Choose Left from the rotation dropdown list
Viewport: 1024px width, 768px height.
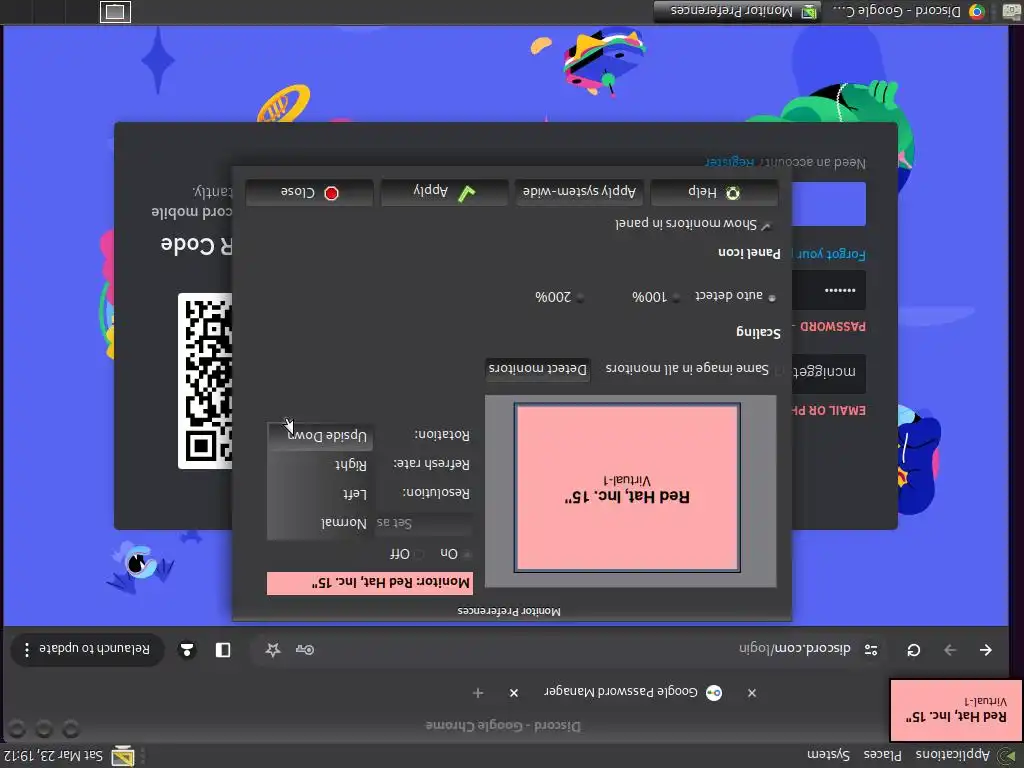click(x=321, y=494)
